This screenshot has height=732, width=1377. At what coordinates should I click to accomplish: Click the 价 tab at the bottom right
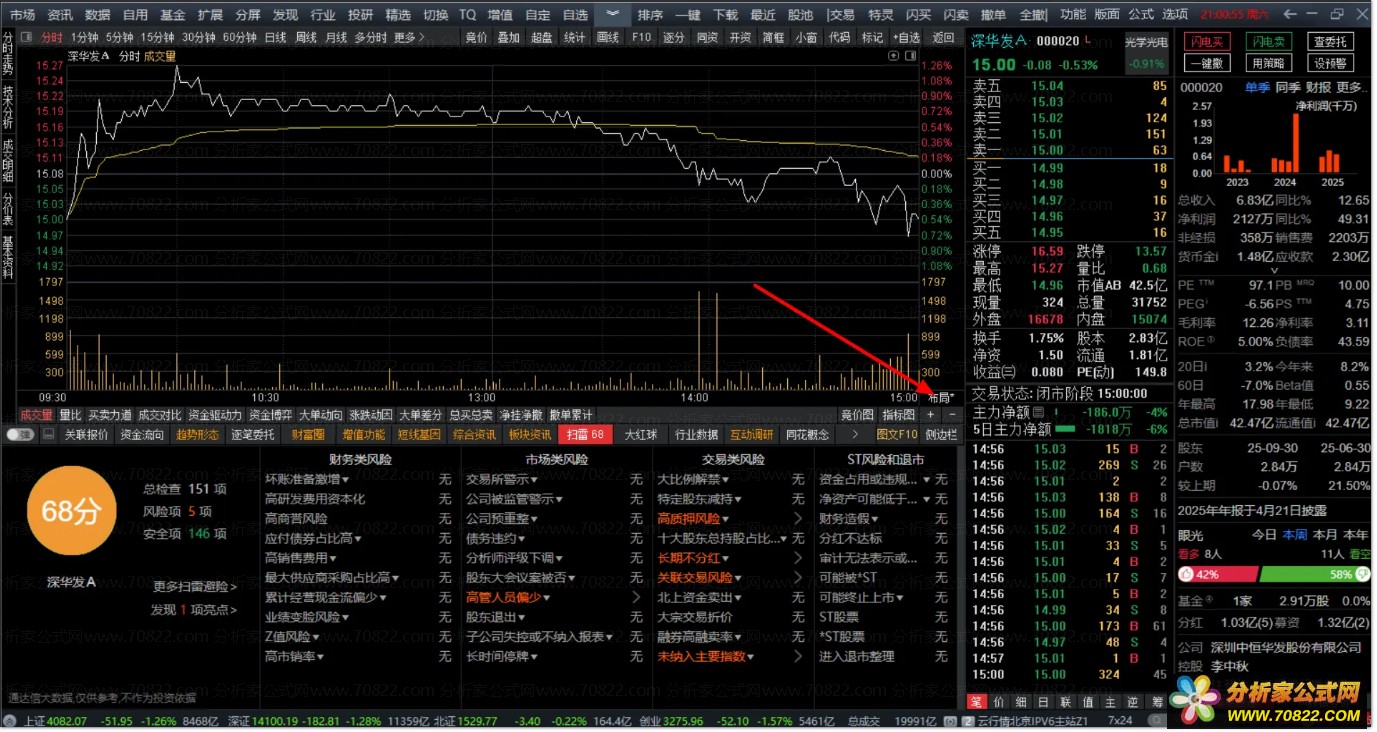998,701
